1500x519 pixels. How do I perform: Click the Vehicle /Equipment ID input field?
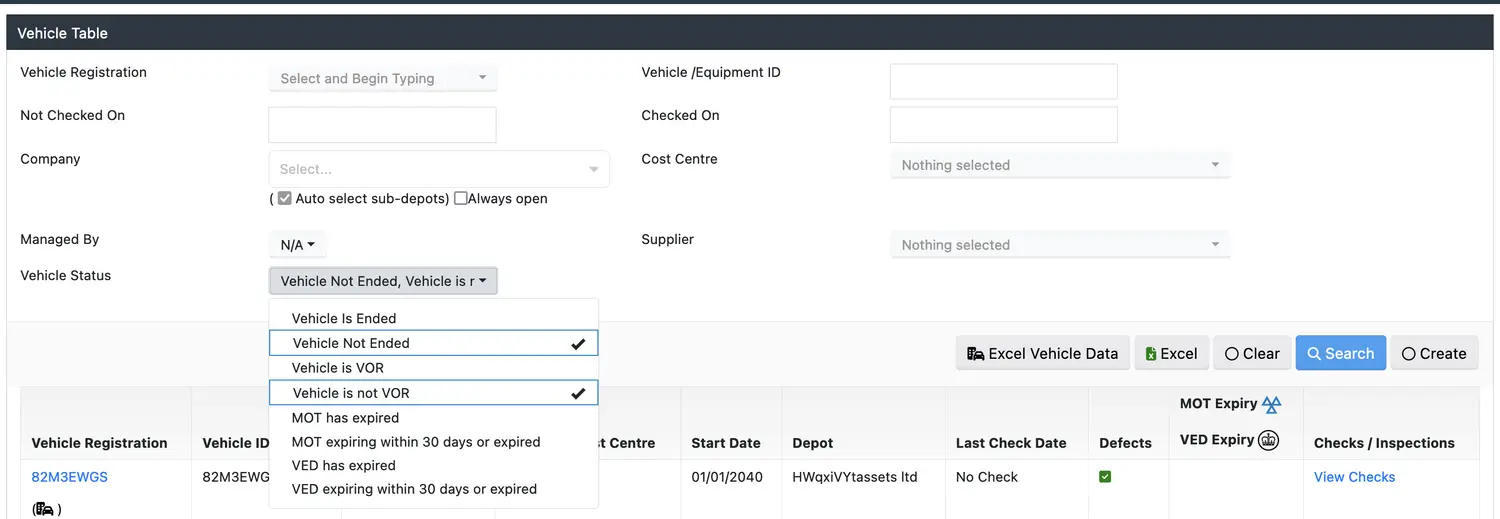[x=1003, y=82]
